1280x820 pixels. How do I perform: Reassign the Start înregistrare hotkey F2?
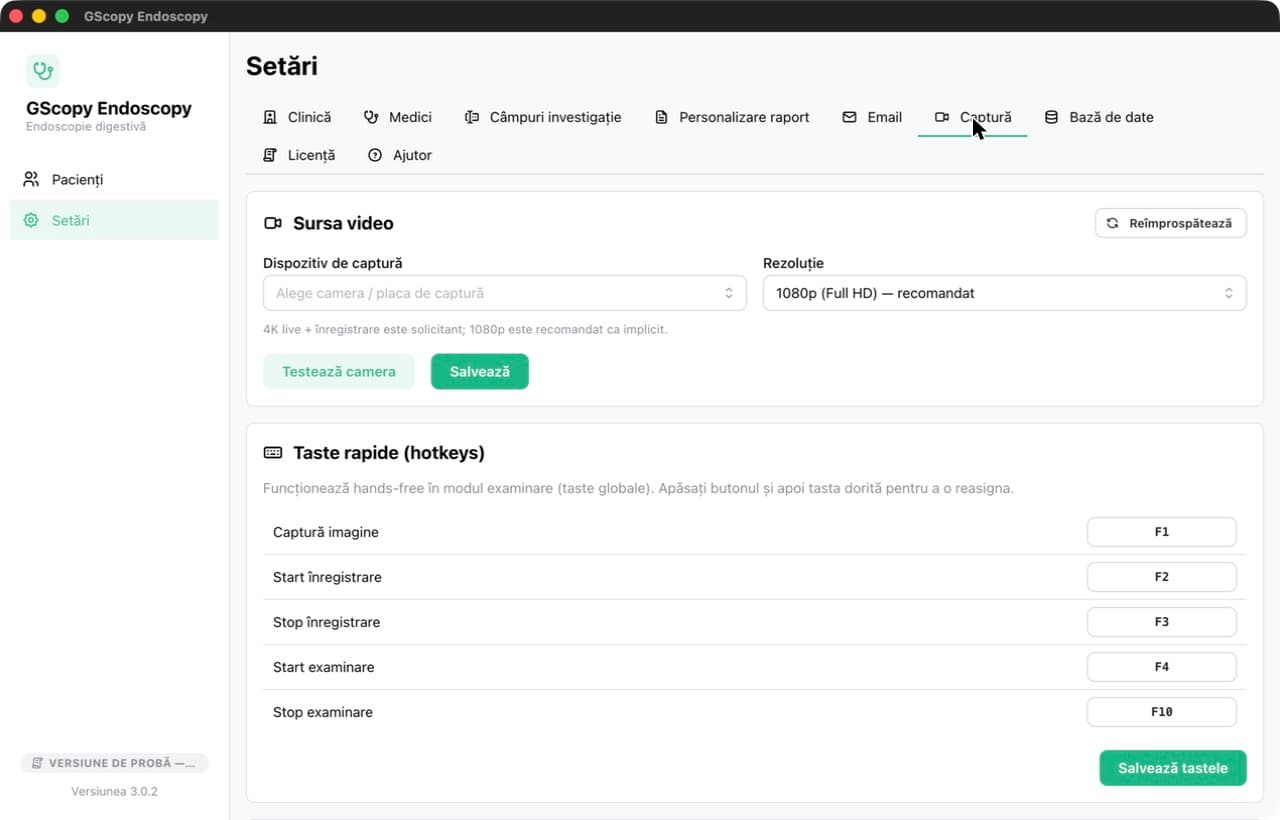1162,577
